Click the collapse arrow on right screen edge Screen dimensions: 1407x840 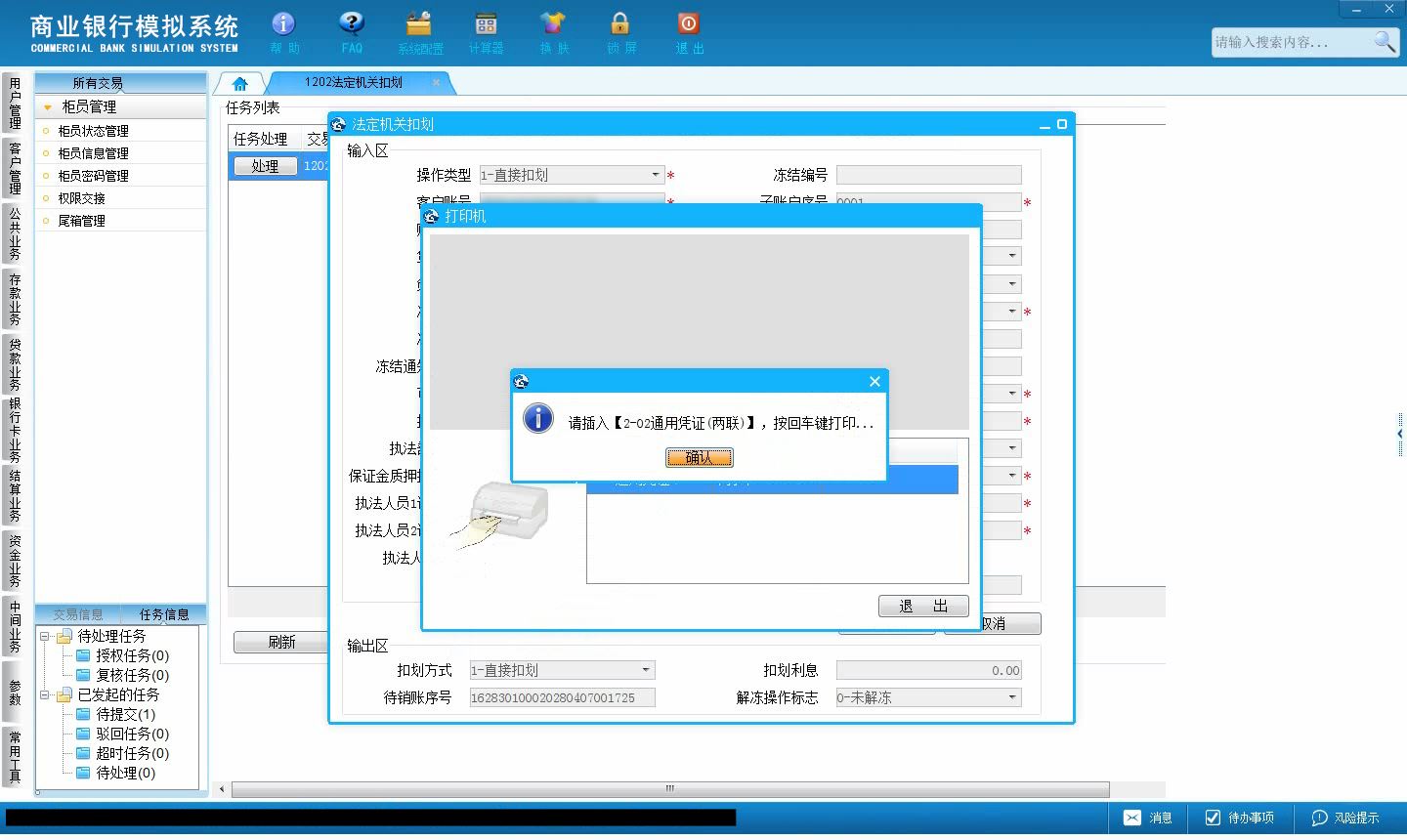(x=1400, y=433)
